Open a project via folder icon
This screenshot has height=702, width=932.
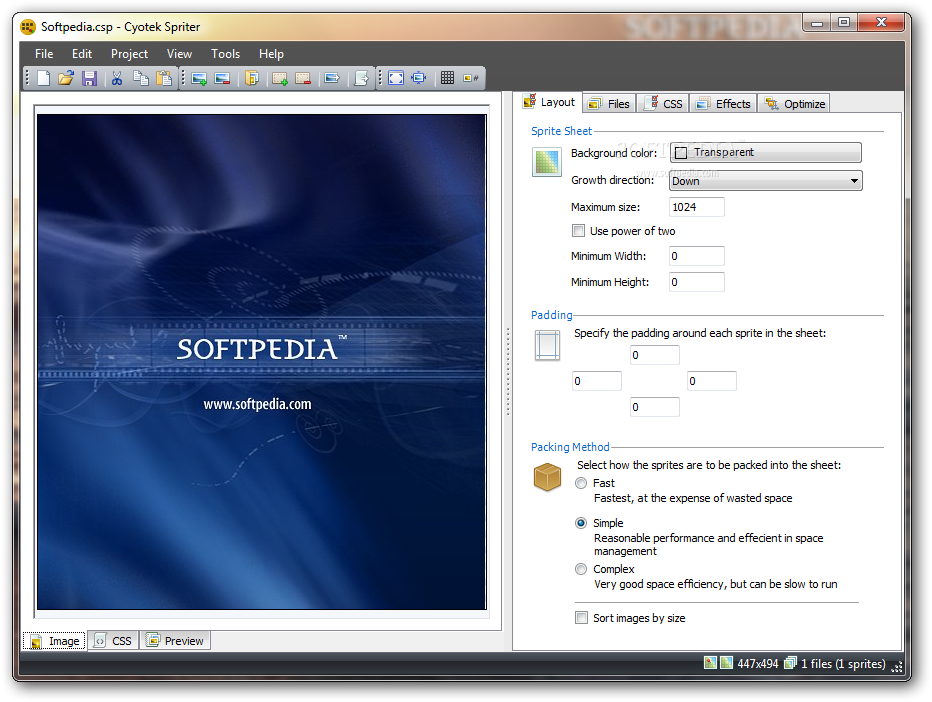[x=66, y=78]
